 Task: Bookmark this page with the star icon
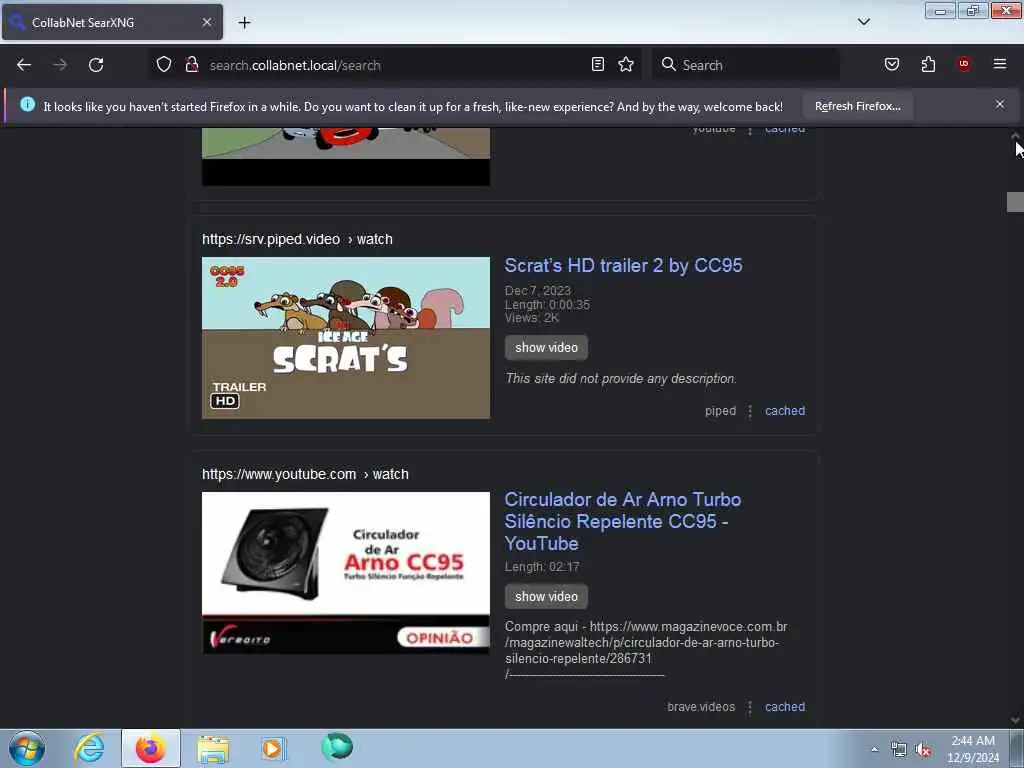(626, 65)
